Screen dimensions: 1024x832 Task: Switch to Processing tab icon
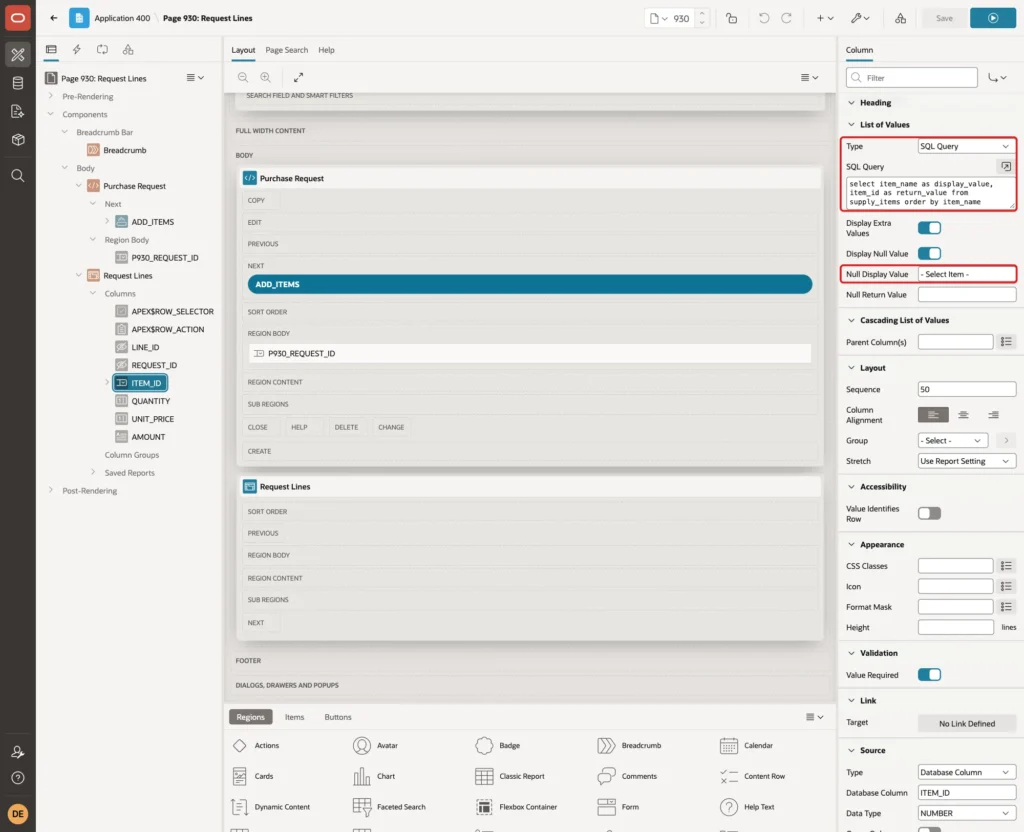pyautogui.click(x=103, y=50)
